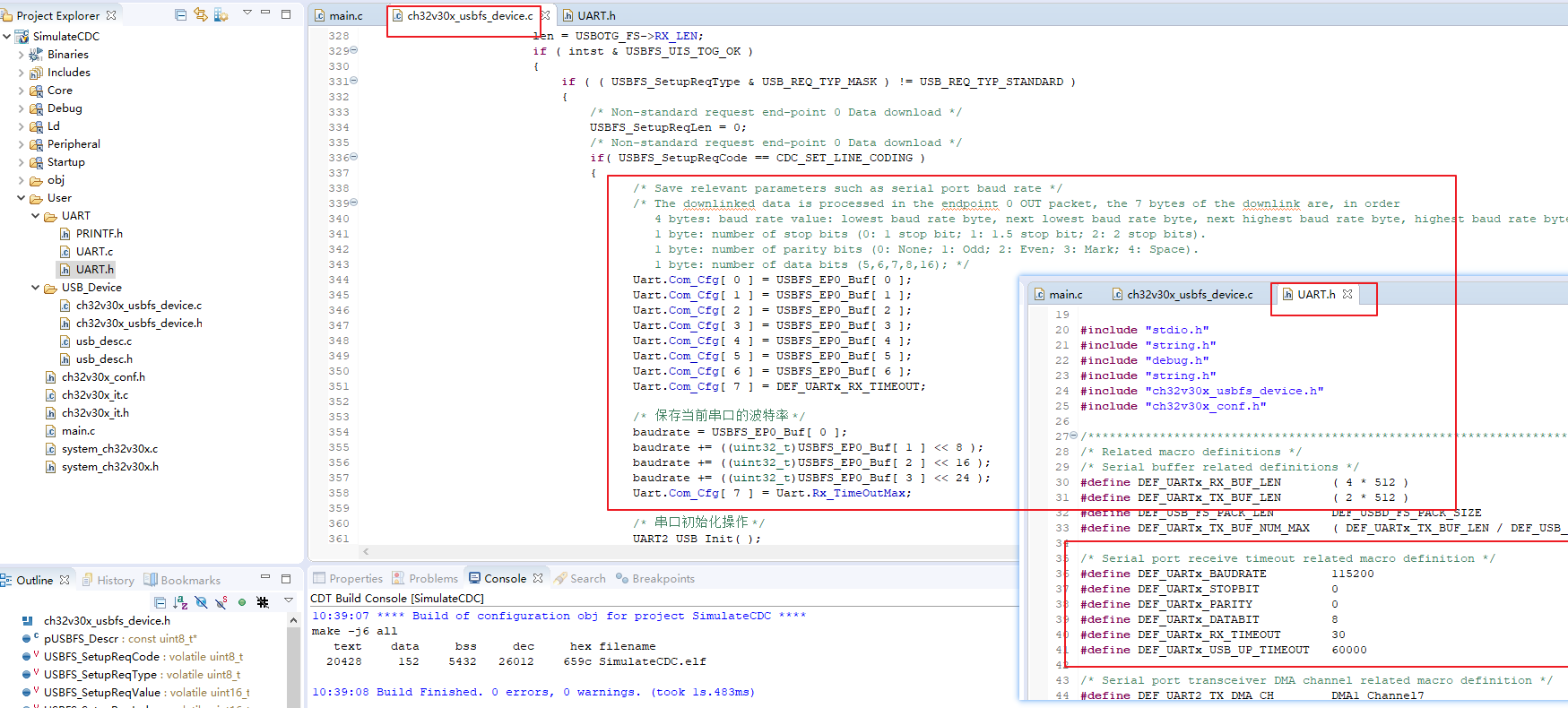The width and height of the screenshot is (1568, 708).
Task: Select UART.h in Project Explorer tree
Action: (x=87, y=270)
